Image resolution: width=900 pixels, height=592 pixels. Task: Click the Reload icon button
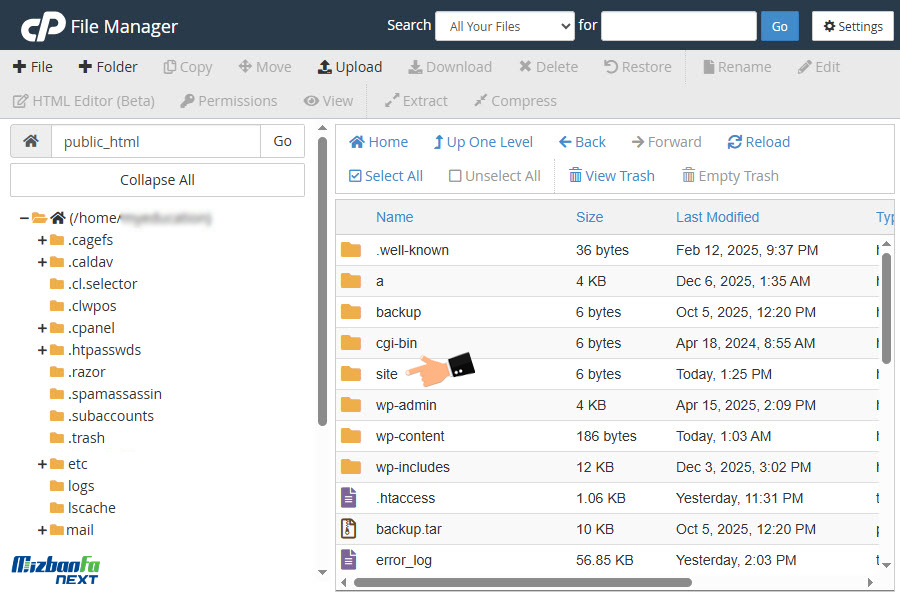click(735, 142)
